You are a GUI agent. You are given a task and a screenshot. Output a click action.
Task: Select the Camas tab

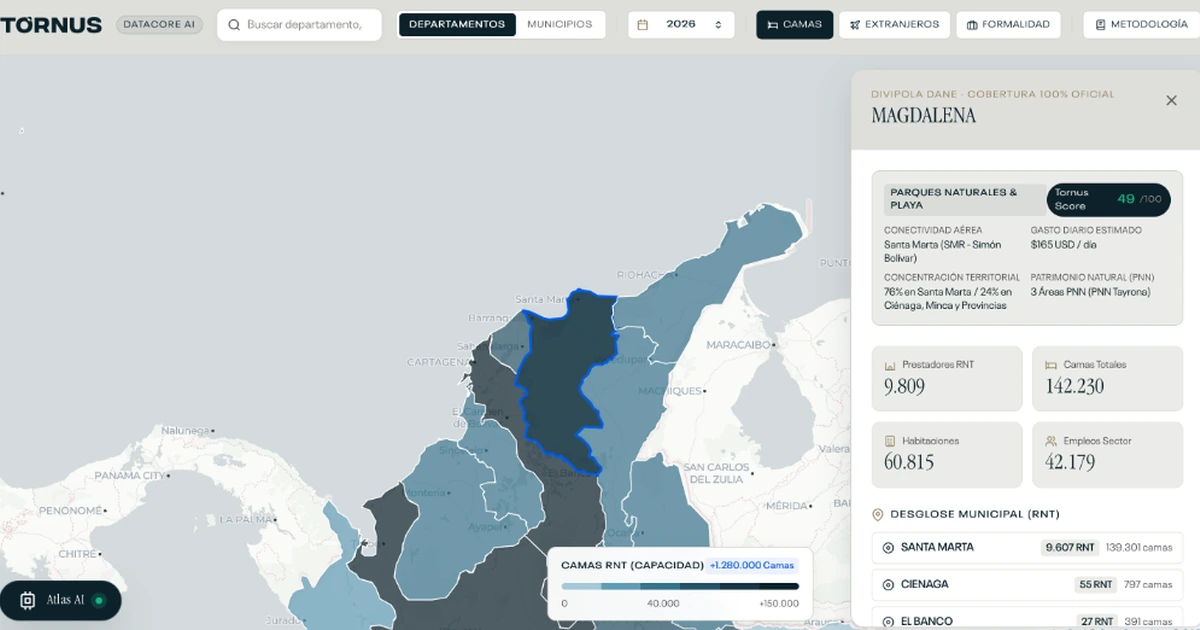[x=794, y=25]
